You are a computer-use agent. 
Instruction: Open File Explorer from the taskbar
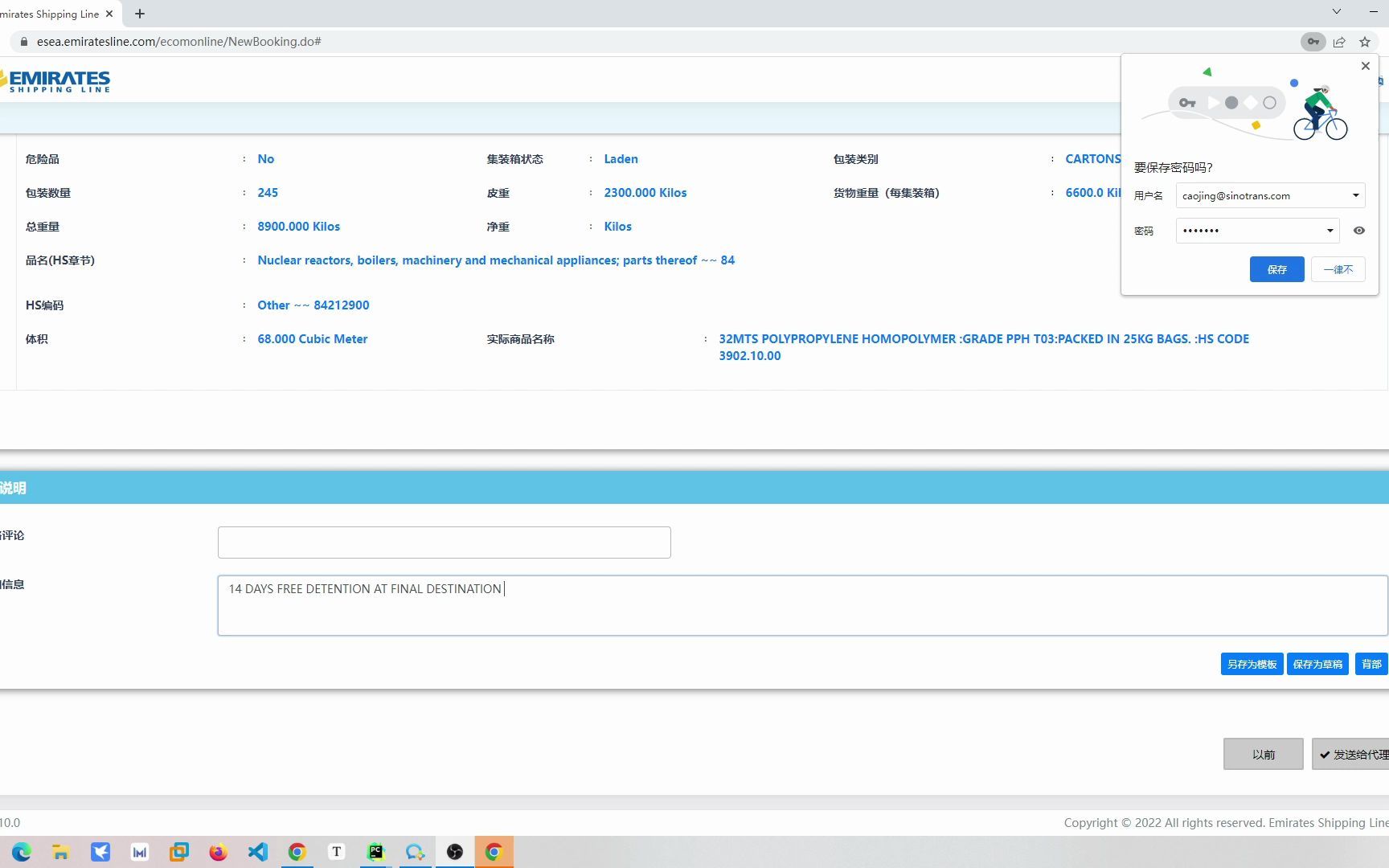click(x=60, y=852)
